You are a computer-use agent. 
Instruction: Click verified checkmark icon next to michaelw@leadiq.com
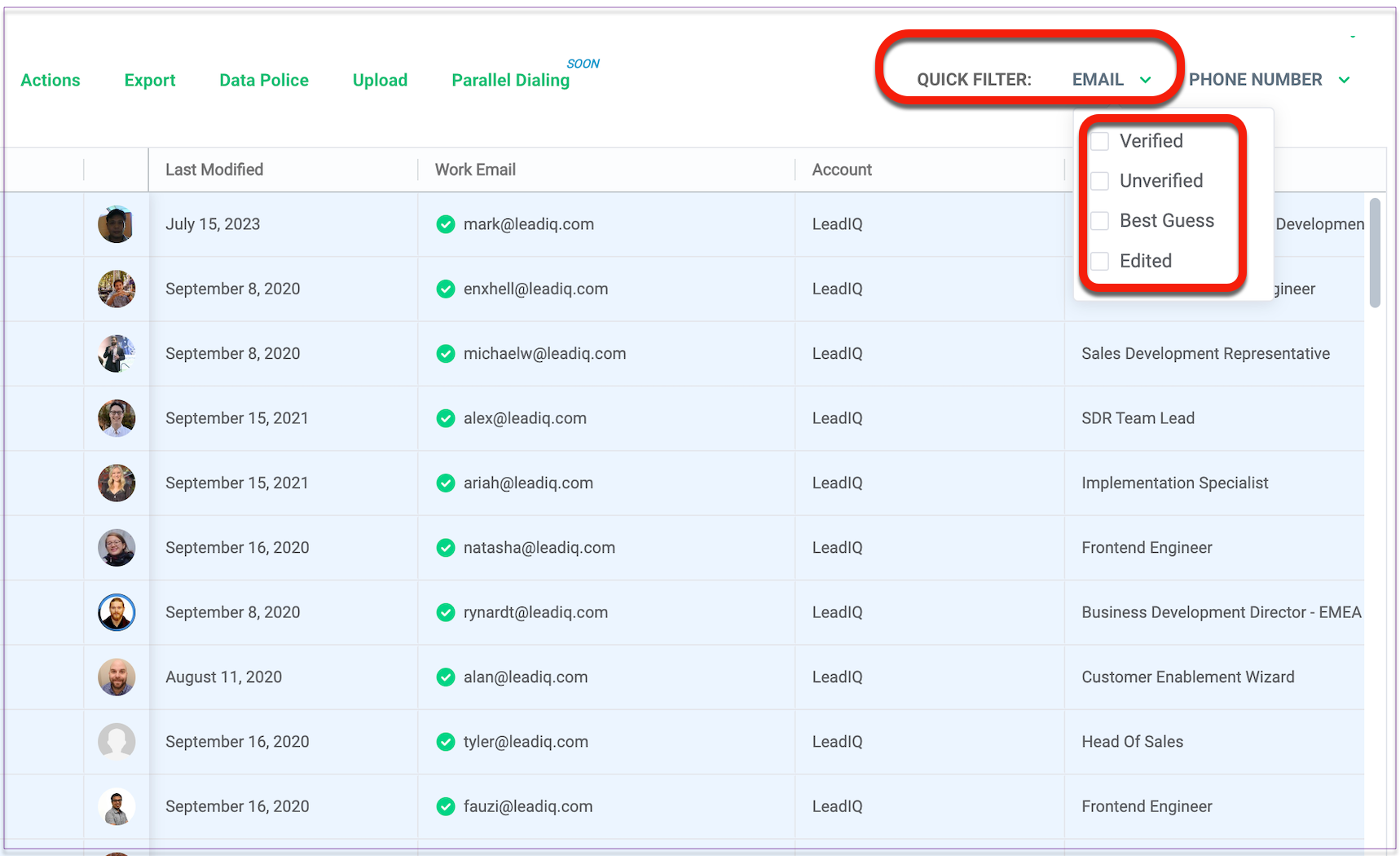tap(445, 354)
